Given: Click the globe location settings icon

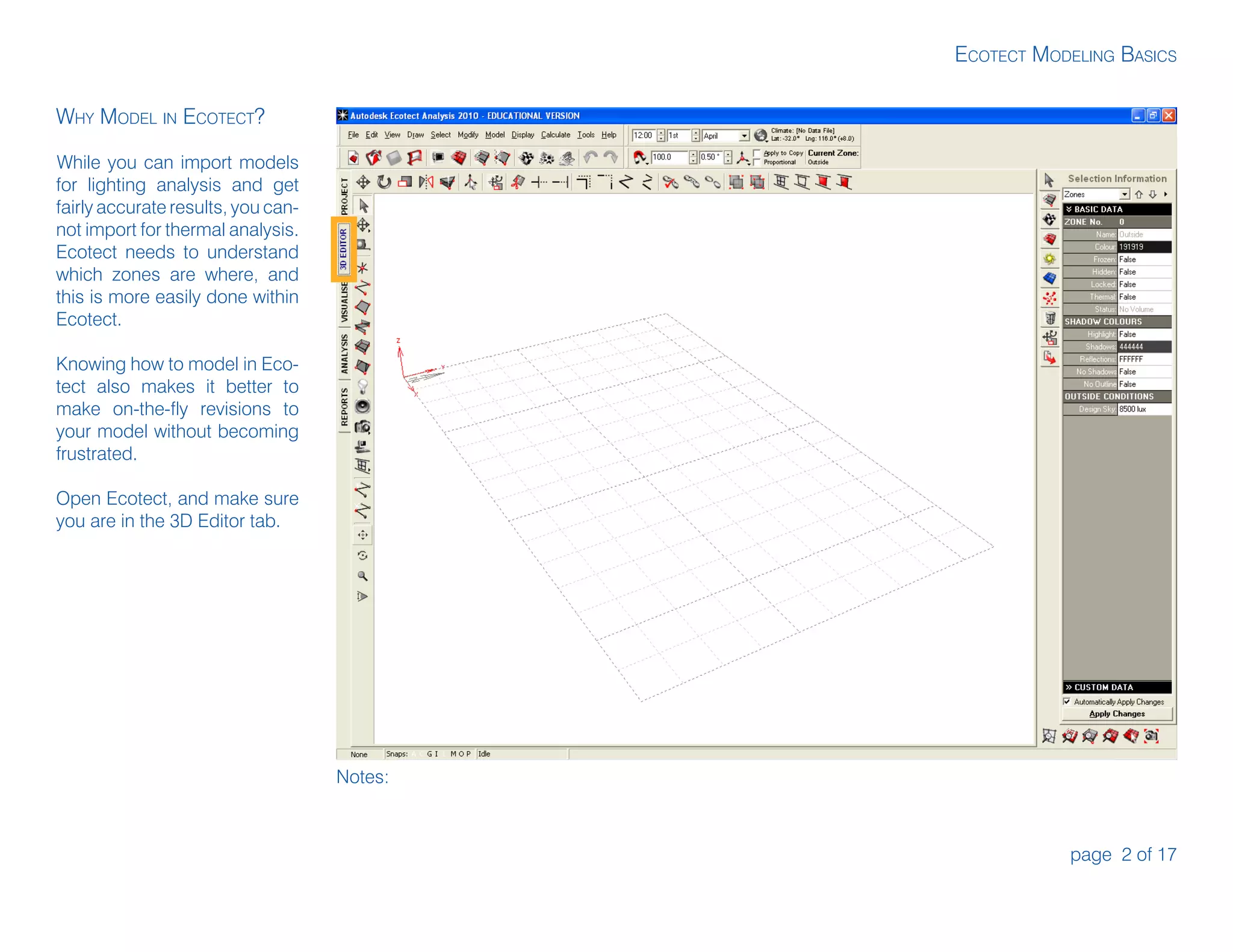Looking at the screenshot, I should pyautogui.click(x=760, y=135).
